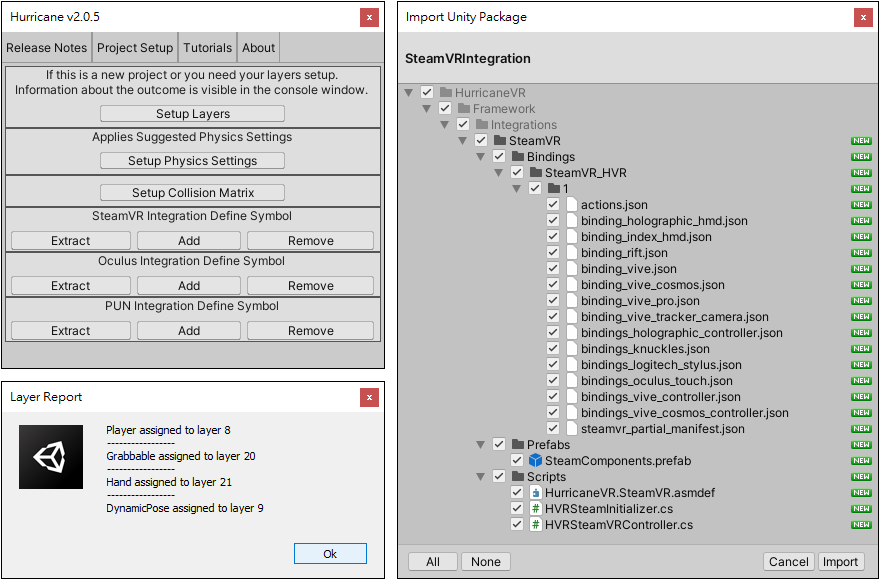Click the actions.json file icon
Image resolution: width=880 pixels, height=580 pixels.
[x=572, y=204]
